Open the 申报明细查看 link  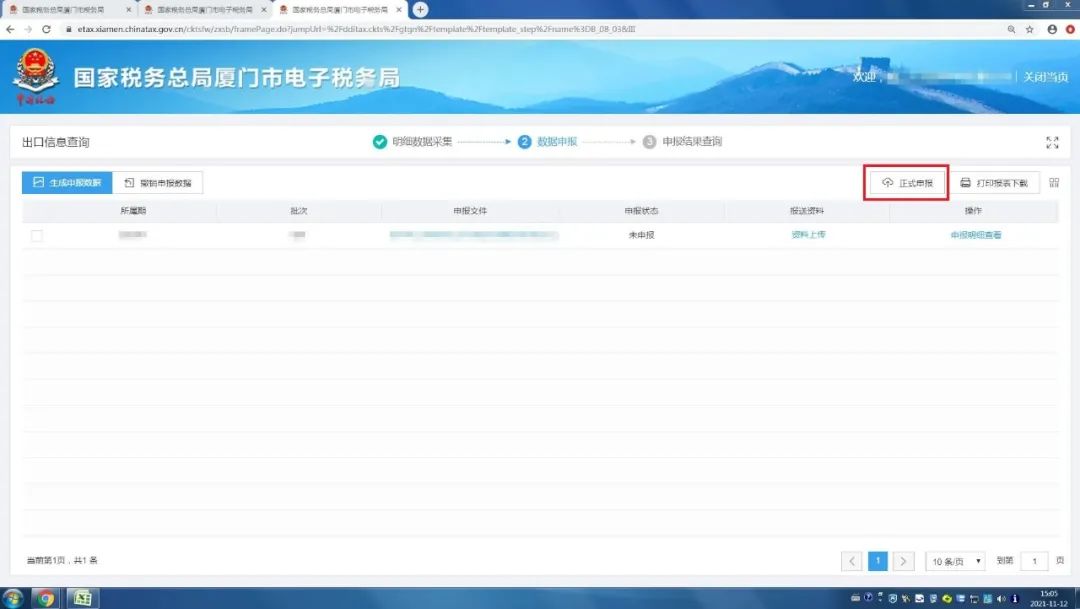(975, 235)
